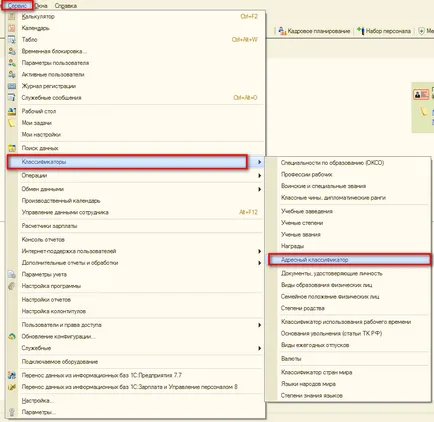The width and height of the screenshot is (434, 422).
Task: Choose Классификатор использования рабочего времени
Action: click(x=346, y=322)
